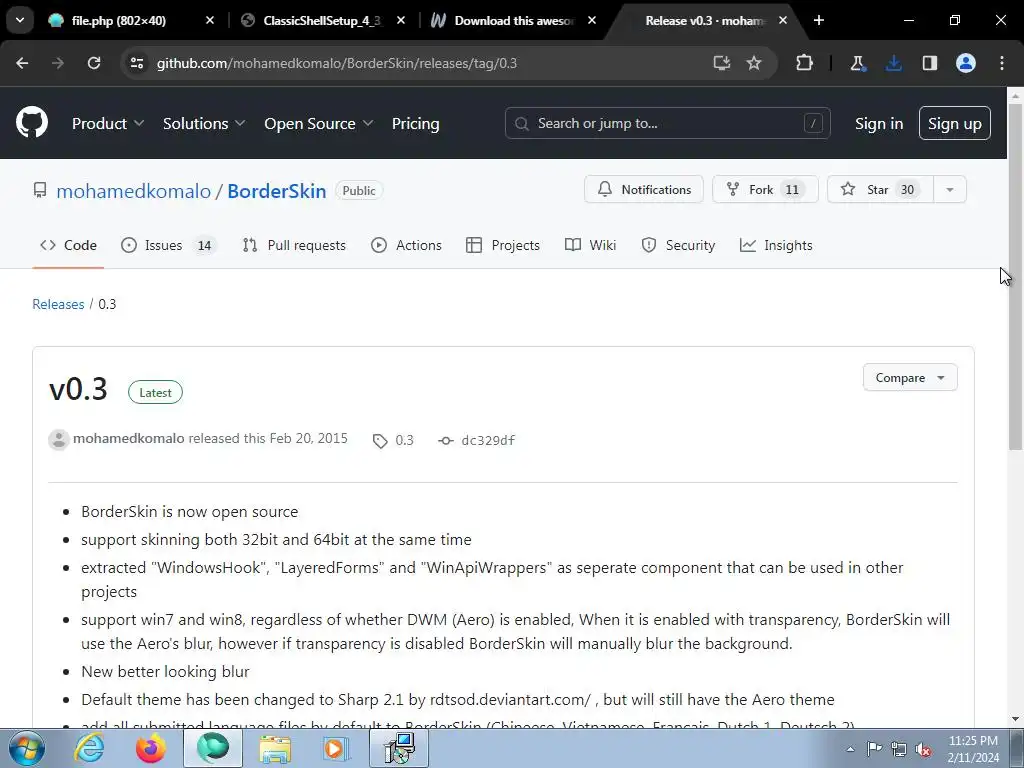Open the Pricing page
Viewport: 1024px width, 768px height.
tap(415, 123)
